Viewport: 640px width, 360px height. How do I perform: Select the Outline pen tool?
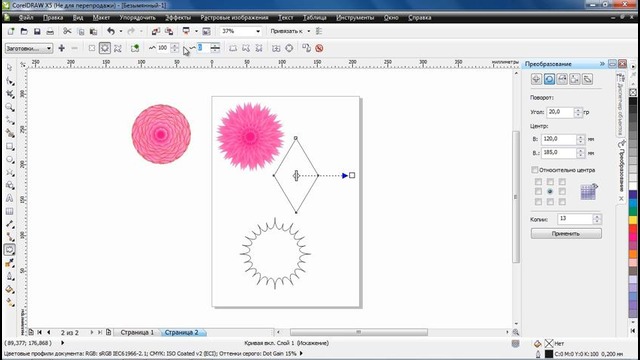[10, 276]
